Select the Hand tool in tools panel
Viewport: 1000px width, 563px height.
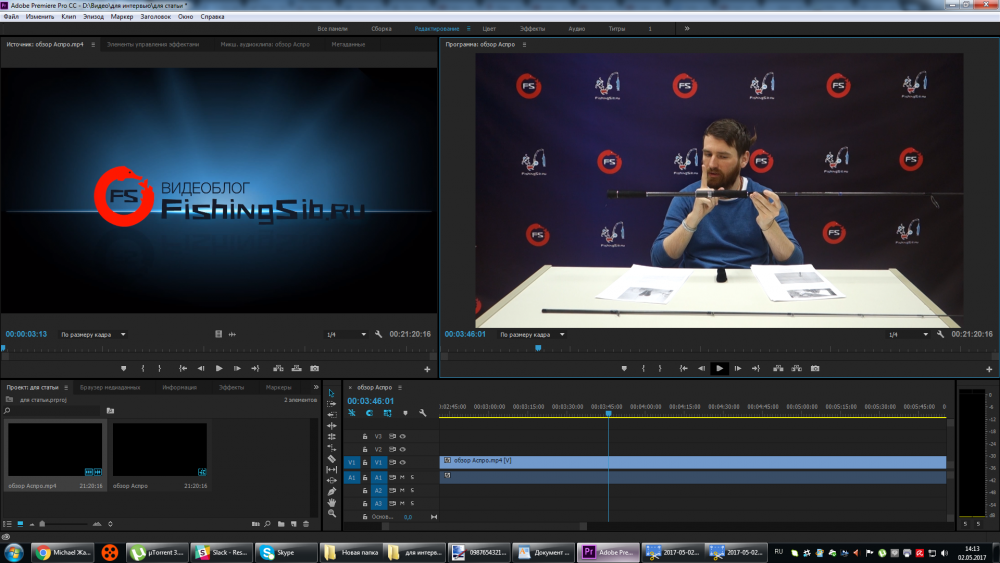pyautogui.click(x=332, y=502)
